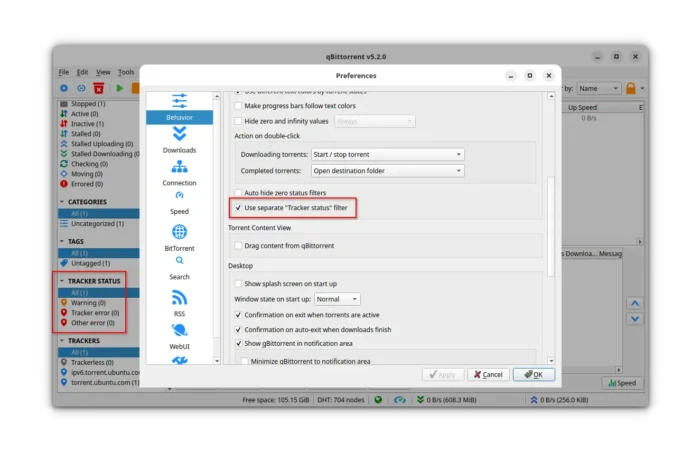This screenshot has width=700, height=453.
Task: Enable Auto hide zero status filters
Action: [x=238, y=193]
